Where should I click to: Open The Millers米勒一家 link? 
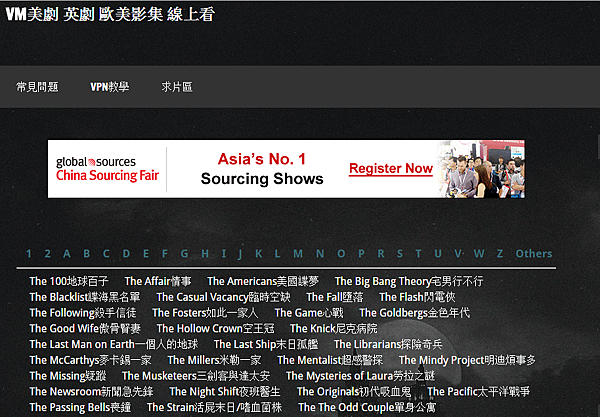(214, 360)
